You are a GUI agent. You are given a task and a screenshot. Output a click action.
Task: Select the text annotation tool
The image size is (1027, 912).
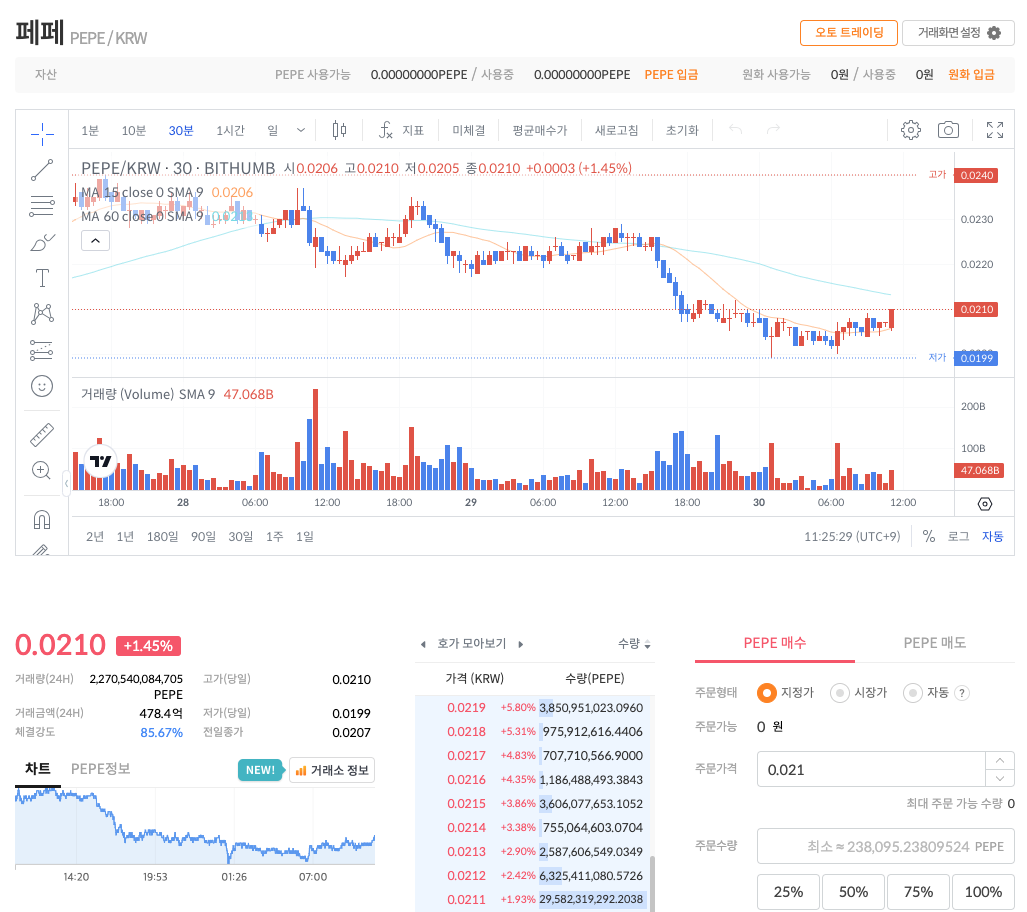[42, 278]
